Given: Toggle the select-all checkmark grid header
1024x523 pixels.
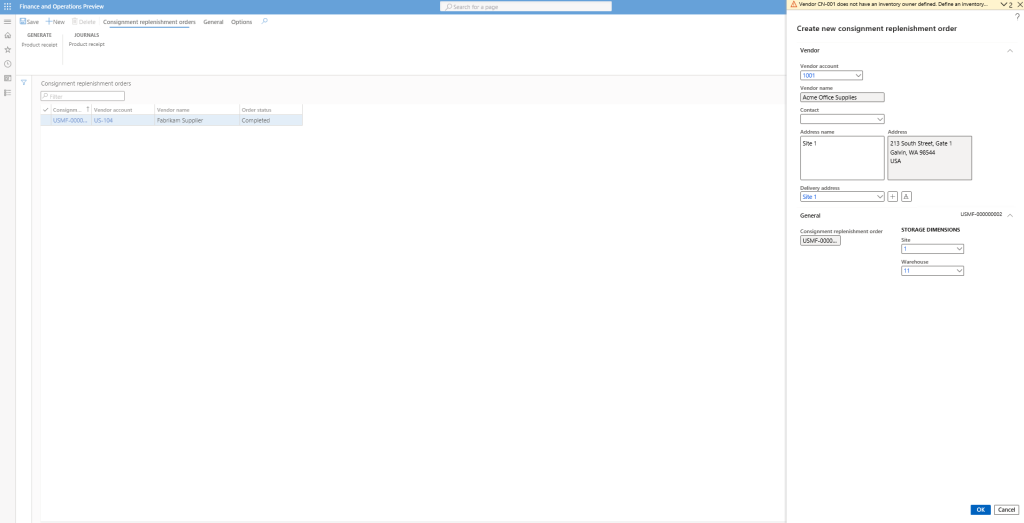Looking at the screenshot, I should coord(45,109).
